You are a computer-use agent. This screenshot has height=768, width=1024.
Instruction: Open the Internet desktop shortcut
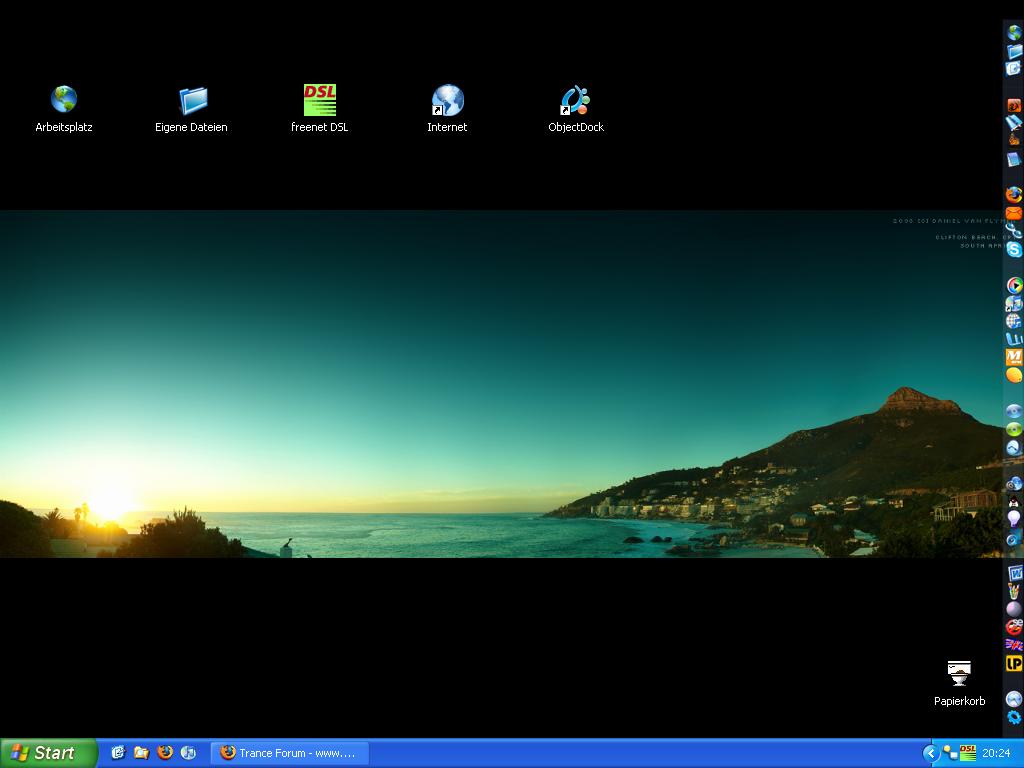pyautogui.click(x=447, y=100)
